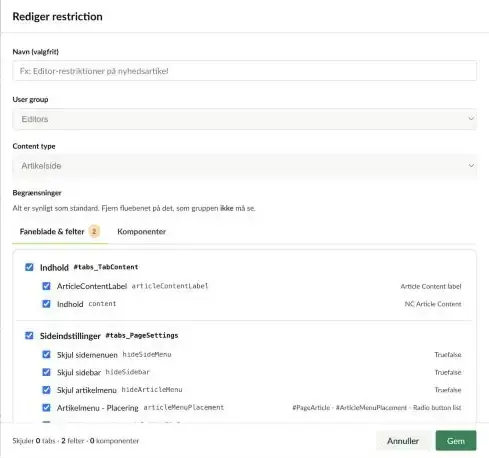489x458 pixels.
Task: Click the NC Article Content type text
Action: (x=433, y=304)
